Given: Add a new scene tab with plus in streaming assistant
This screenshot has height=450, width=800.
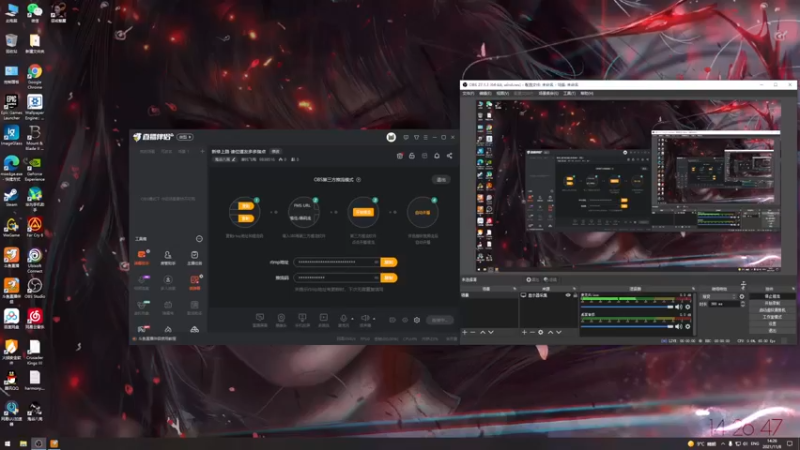Looking at the screenshot, I should tap(202, 152).
